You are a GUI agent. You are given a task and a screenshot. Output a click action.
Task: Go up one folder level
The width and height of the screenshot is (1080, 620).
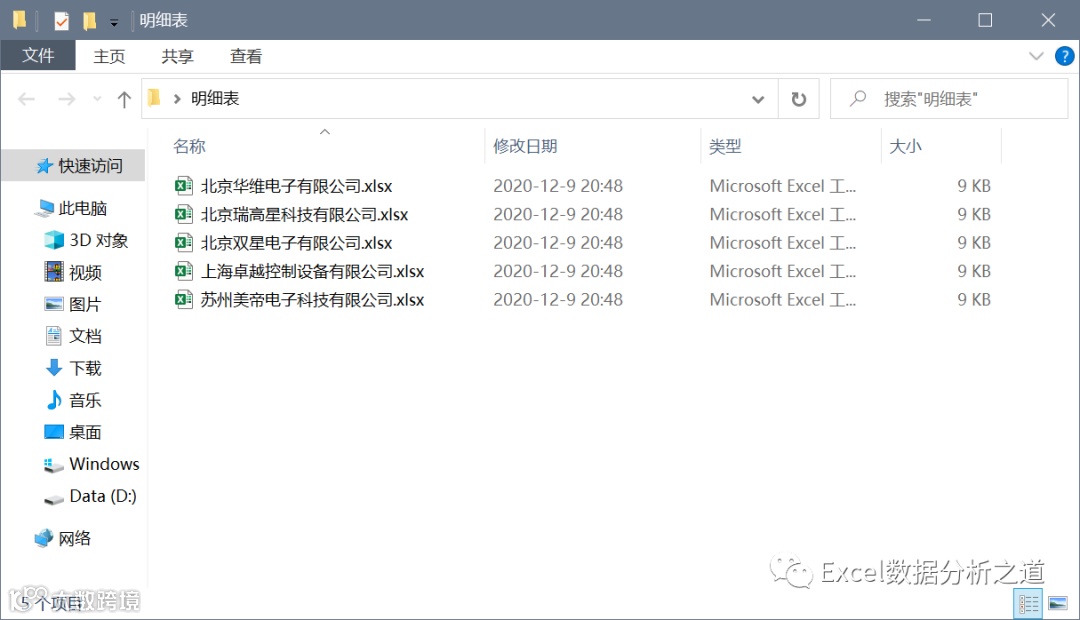point(124,99)
